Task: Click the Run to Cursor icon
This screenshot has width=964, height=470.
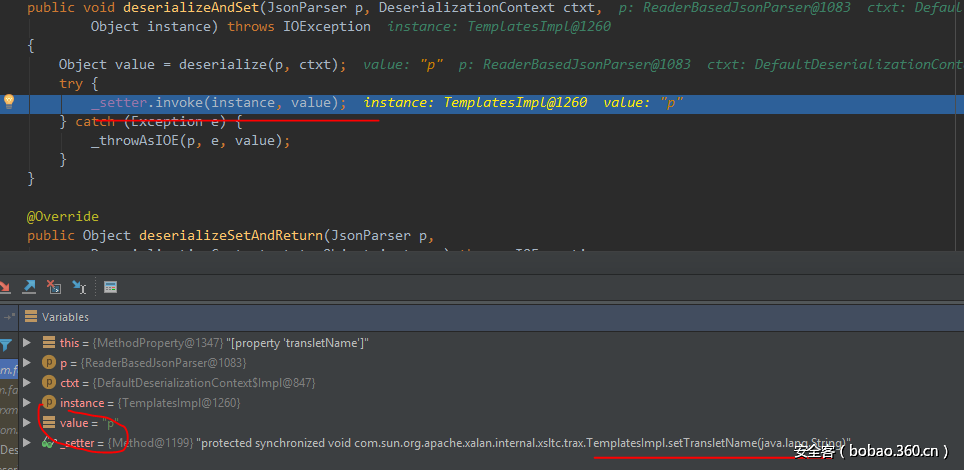Action: (x=78, y=287)
